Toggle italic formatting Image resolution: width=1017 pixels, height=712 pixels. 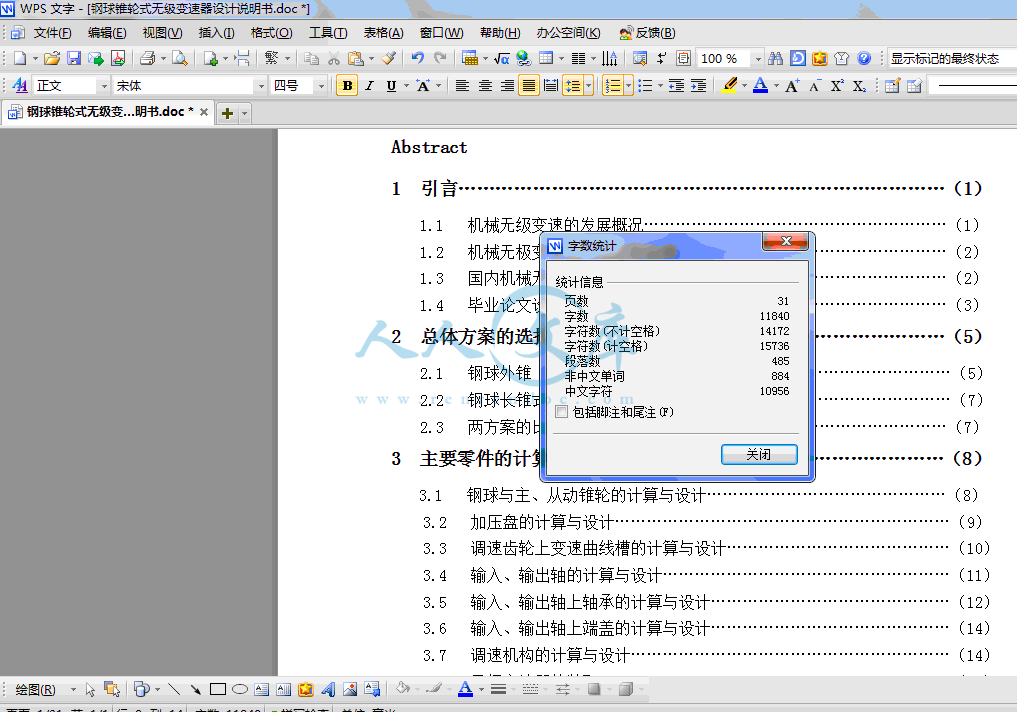pos(370,86)
